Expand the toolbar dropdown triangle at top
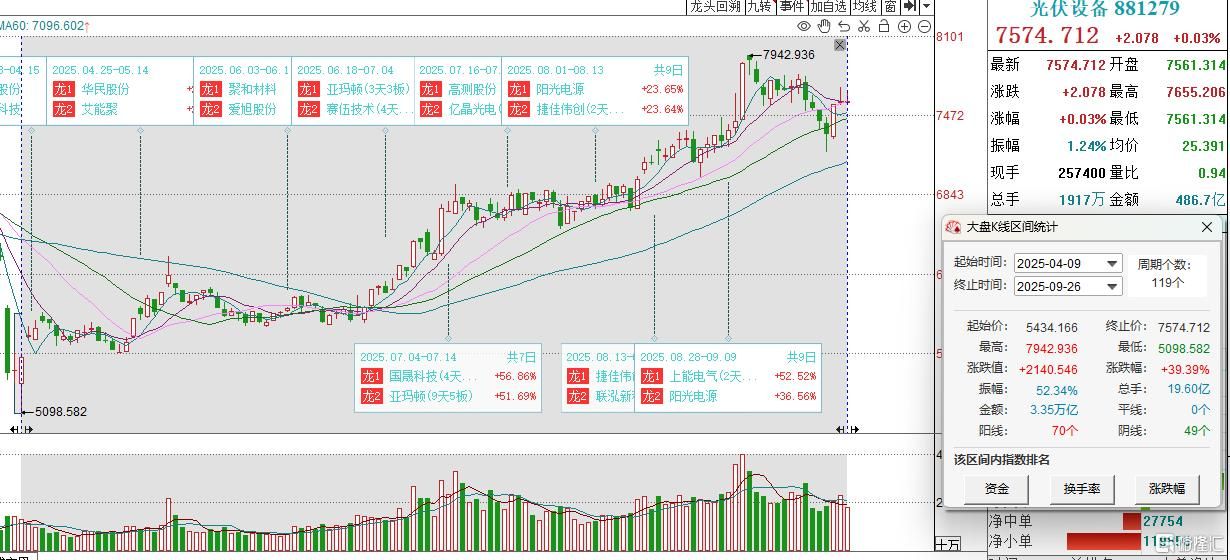 click(x=927, y=6)
